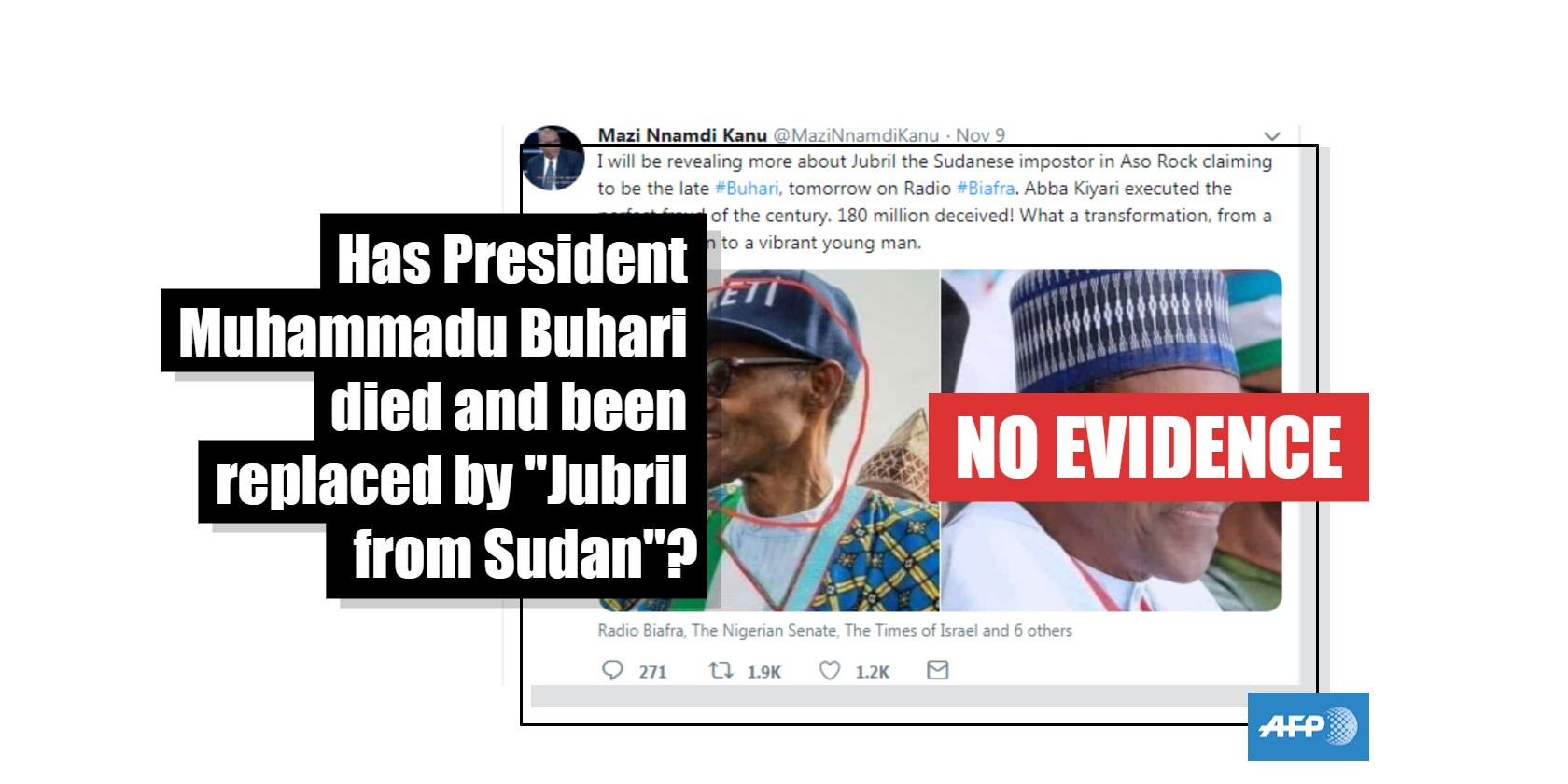Click the reply speech bubble icon
1568x784 pixels.
click(x=612, y=670)
